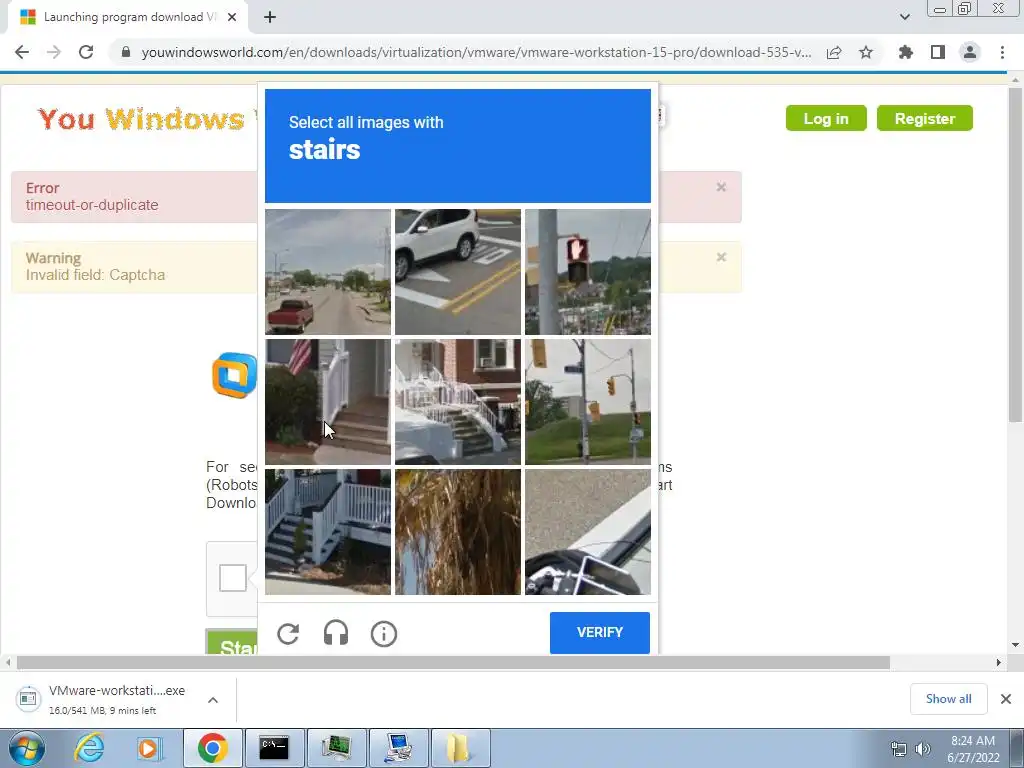Open the Chrome profile avatar menu
1024x768 pixels.
tap(970, 52)
